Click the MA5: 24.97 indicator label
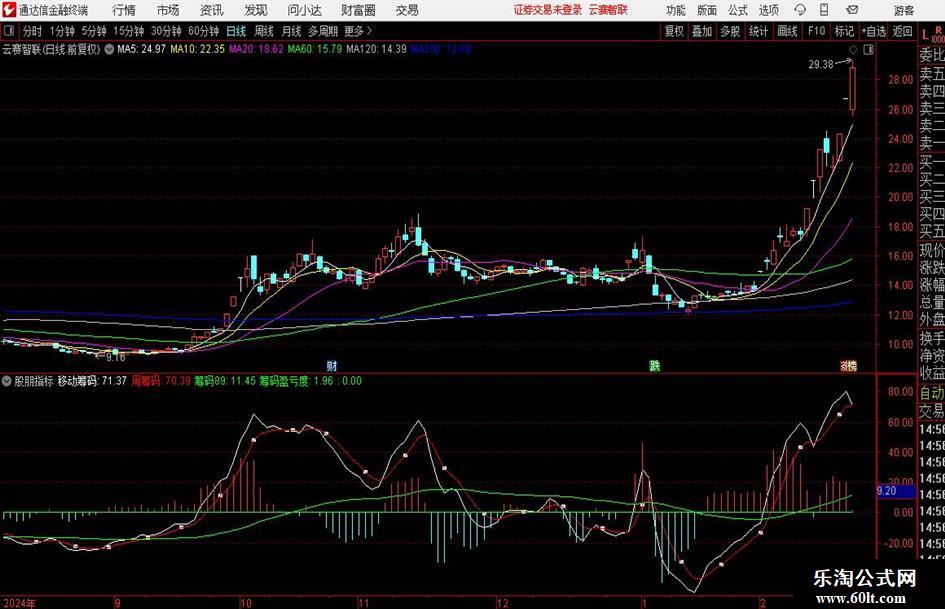This screenshot has height=609, width=945. pyautogui.click(x=141, y=49)
